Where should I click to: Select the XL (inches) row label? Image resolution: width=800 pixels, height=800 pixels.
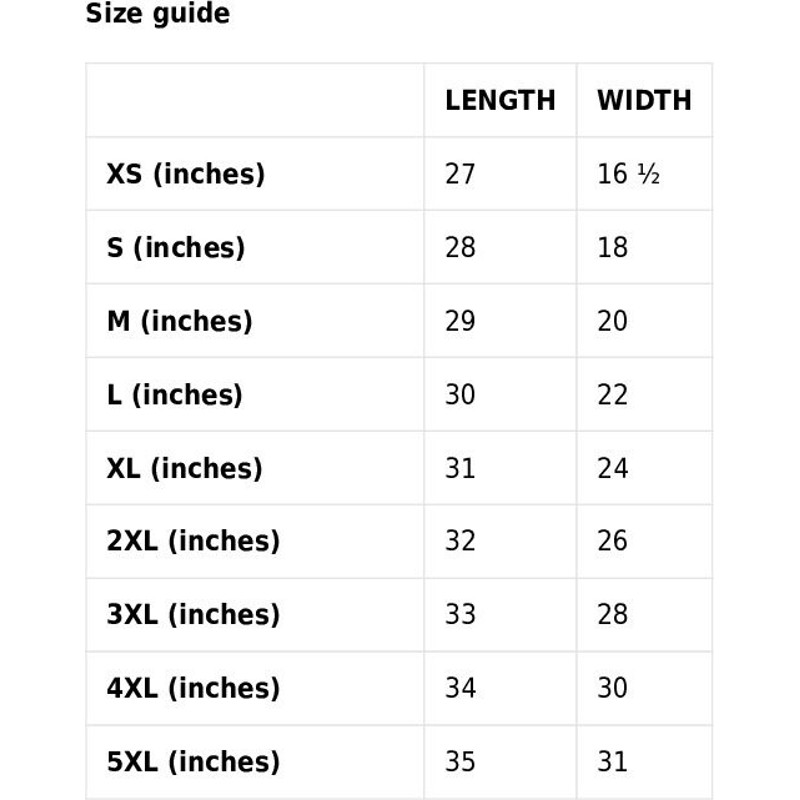coord(185,468)
